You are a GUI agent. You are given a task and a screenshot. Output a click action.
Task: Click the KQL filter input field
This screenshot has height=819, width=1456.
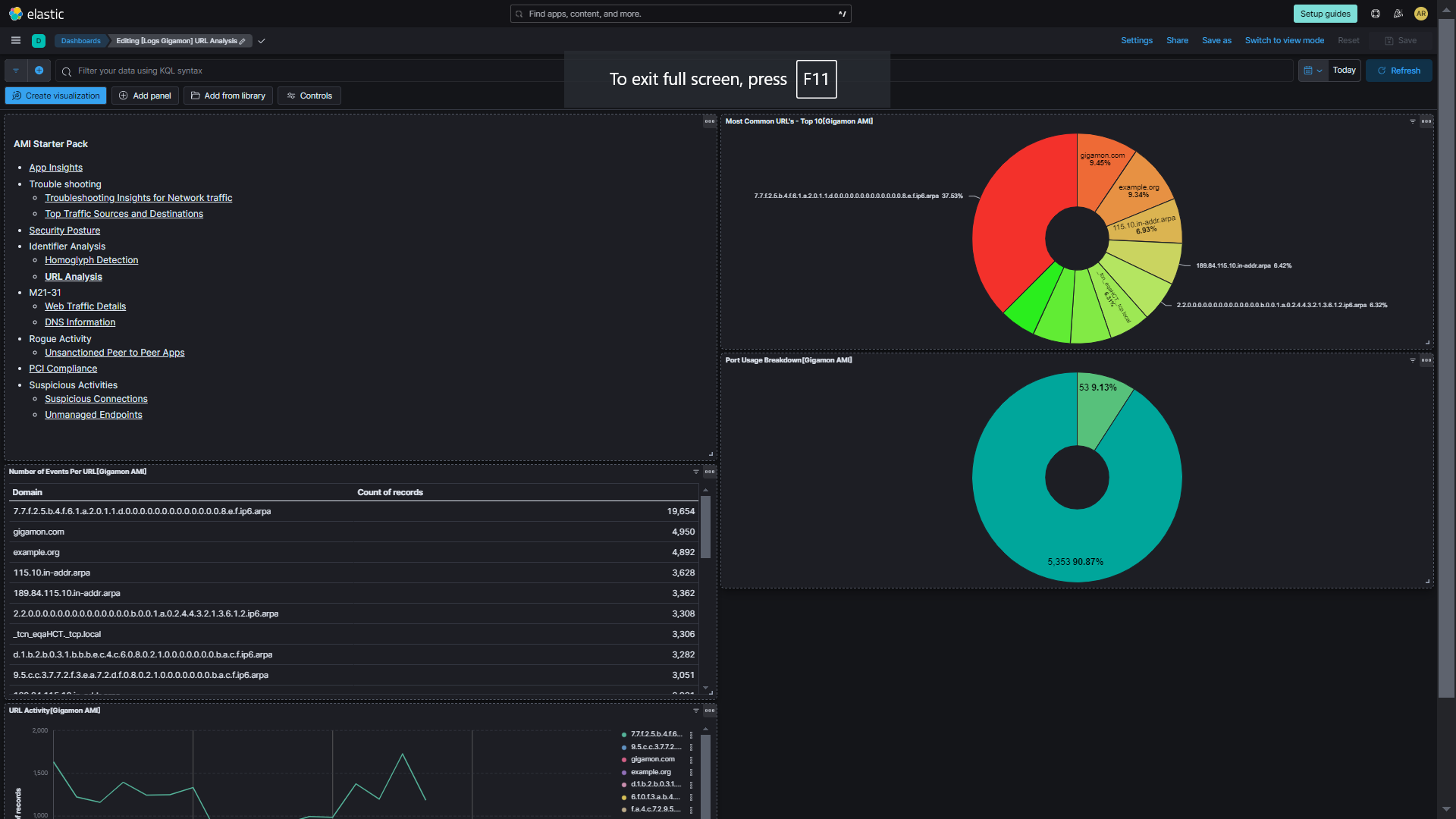click(303, 71)
